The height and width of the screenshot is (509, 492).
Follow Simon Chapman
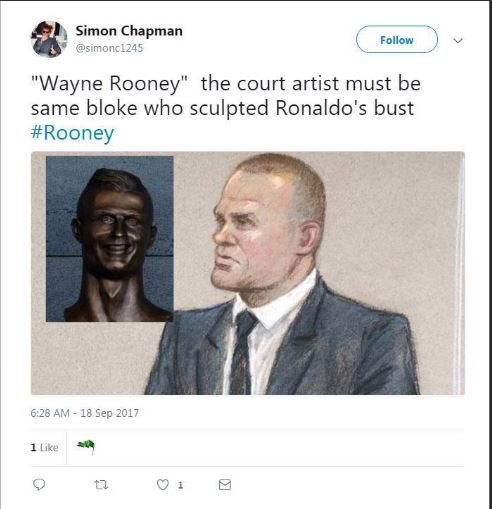click(397, 39)
